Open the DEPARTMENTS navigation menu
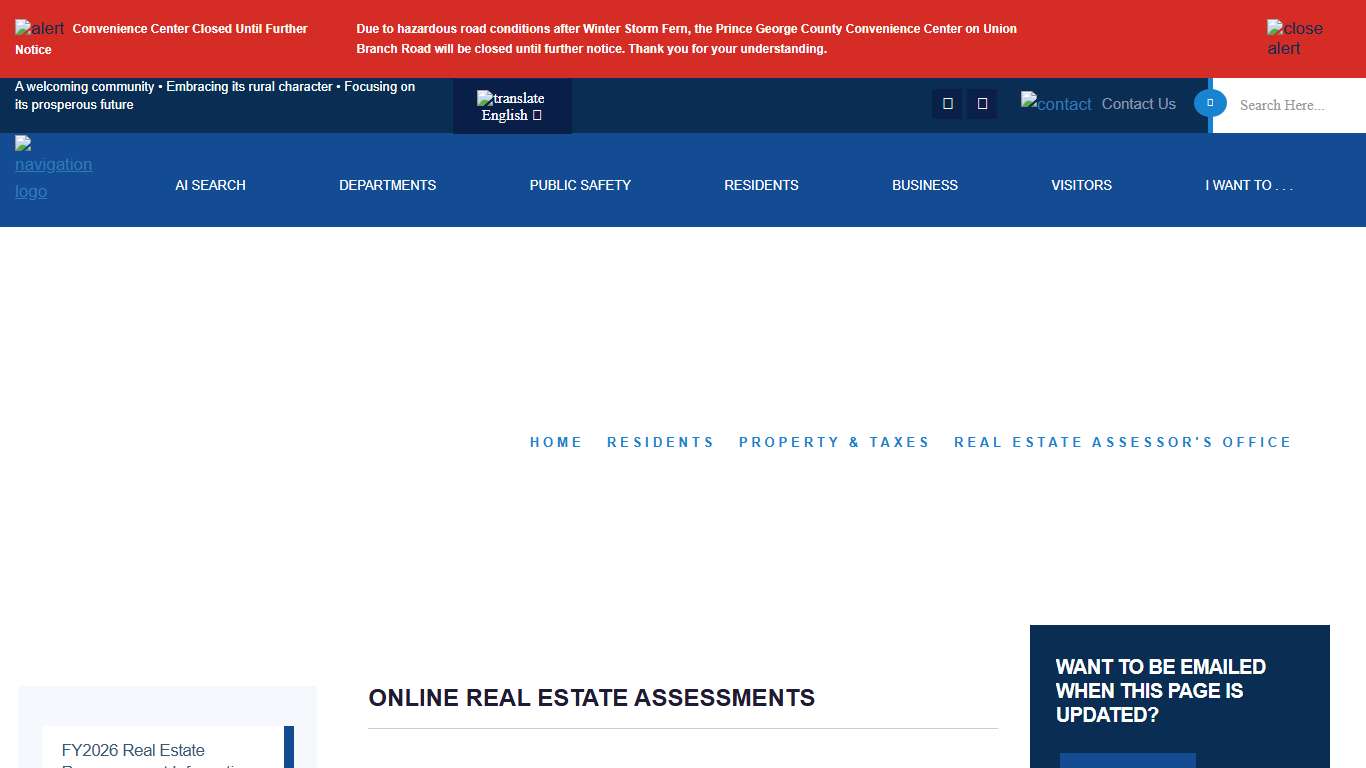The image size is (1366, 768). 387,185
